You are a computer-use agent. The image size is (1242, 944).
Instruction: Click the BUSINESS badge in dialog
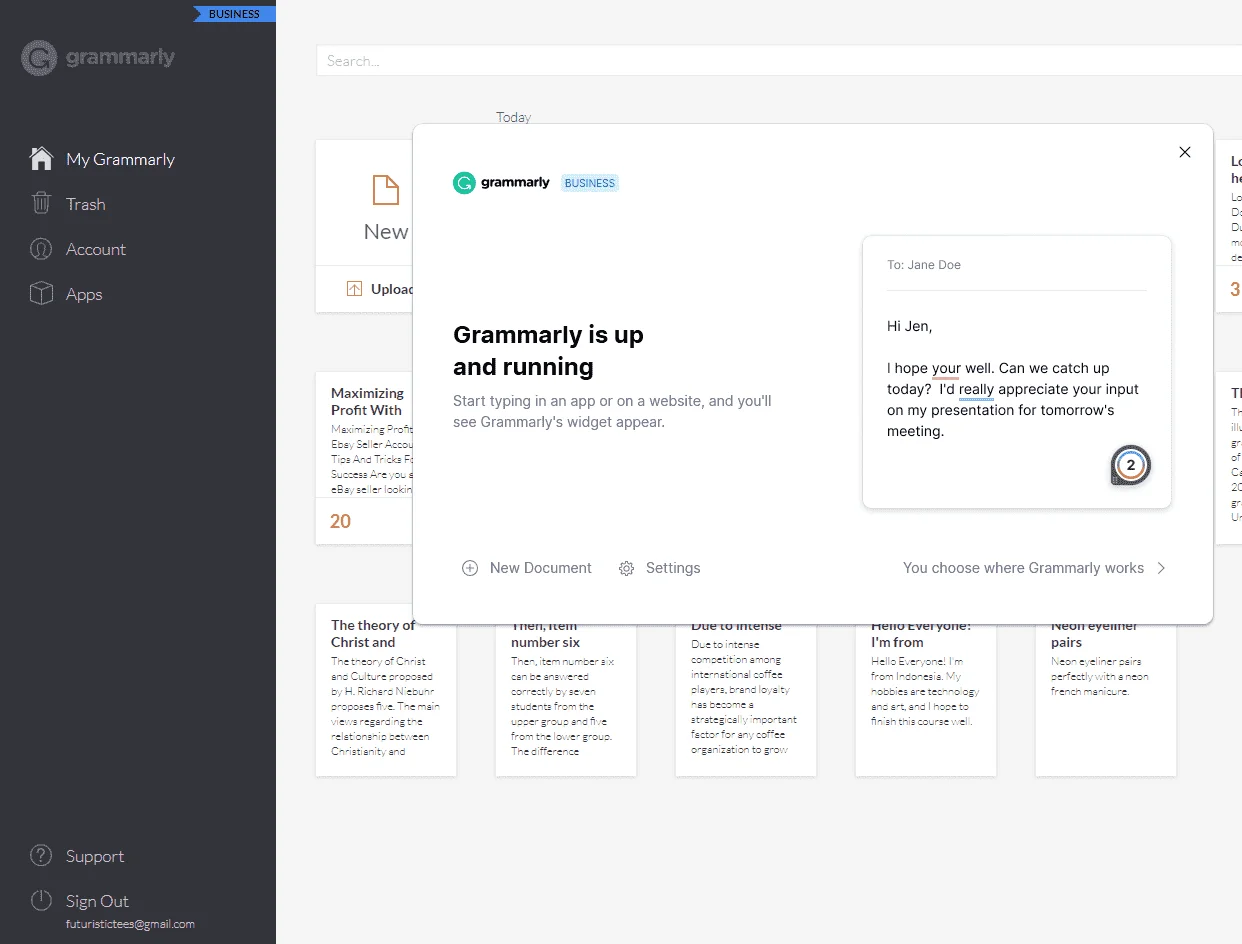[590, 183]
